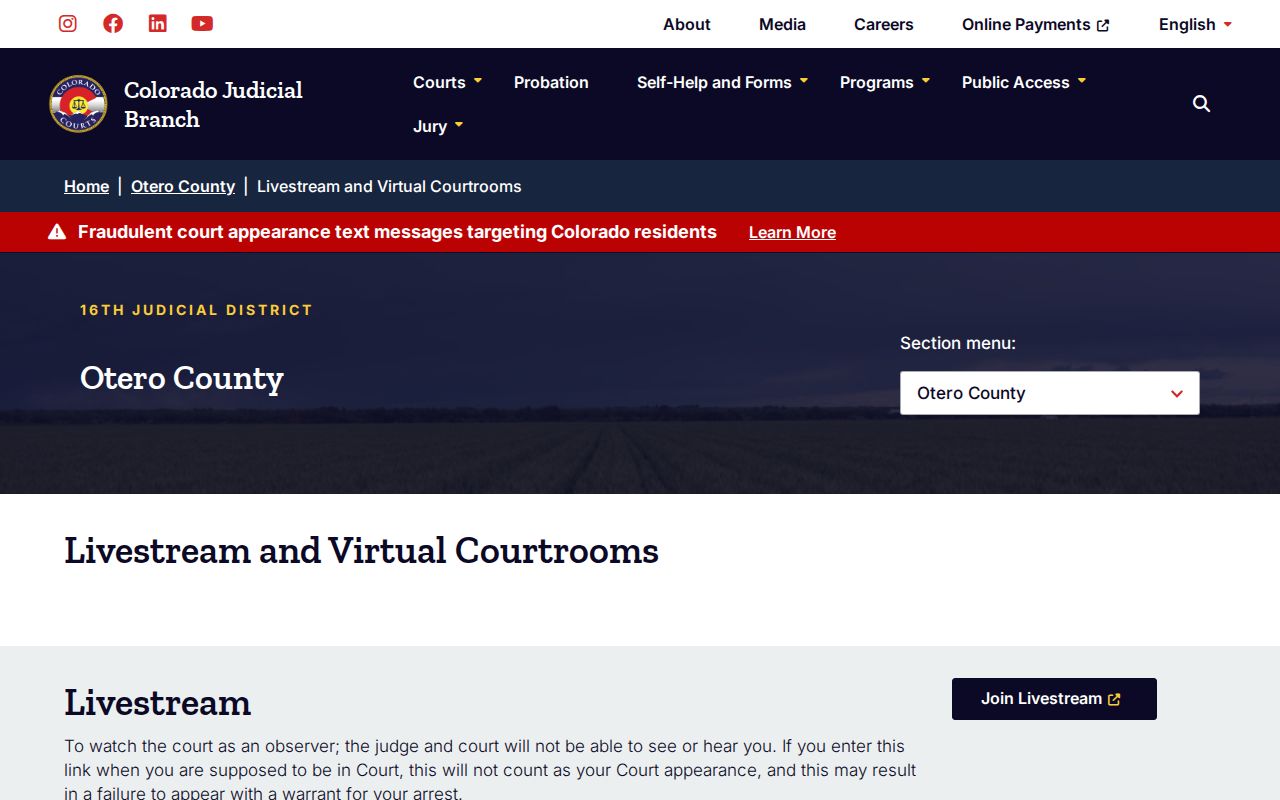
Task: Click the Otero County banner heading
Action: pos(182,378)
